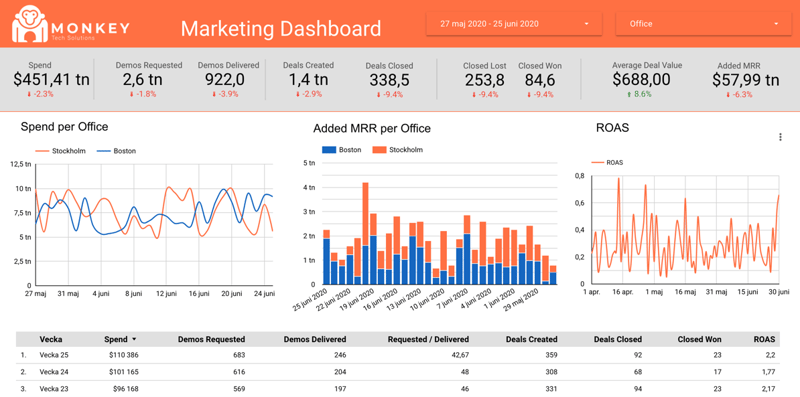800x397 pixels.
Task: Click Boston blue legend swatch in Added MRR chart
Action: click(329, 150)
